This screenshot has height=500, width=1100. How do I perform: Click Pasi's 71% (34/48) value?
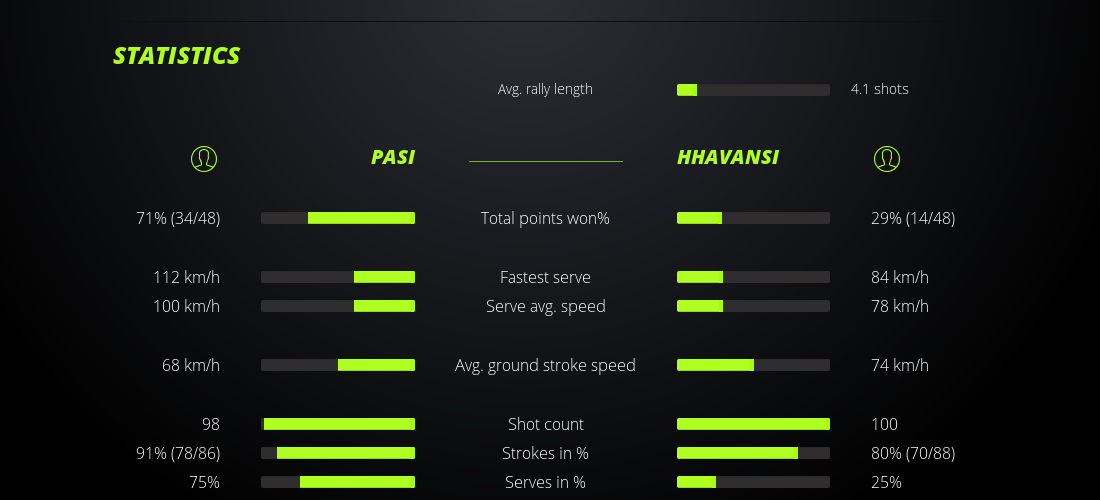178,218
